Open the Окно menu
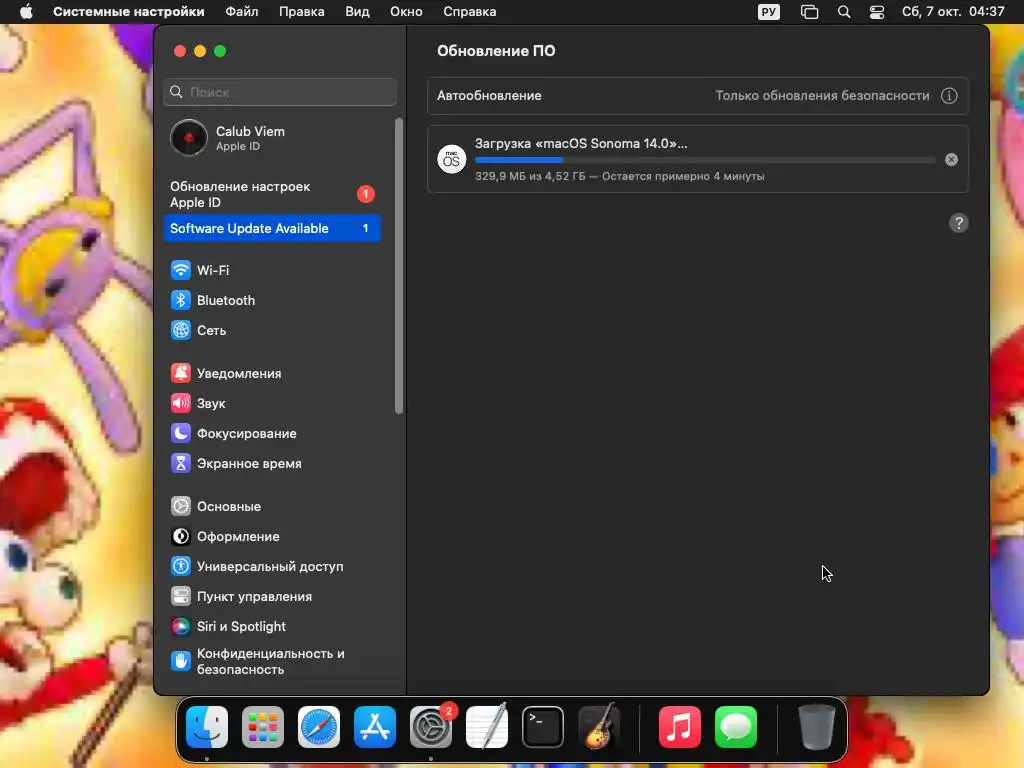Screen dimensions: 1024x768 pos(406,12)
